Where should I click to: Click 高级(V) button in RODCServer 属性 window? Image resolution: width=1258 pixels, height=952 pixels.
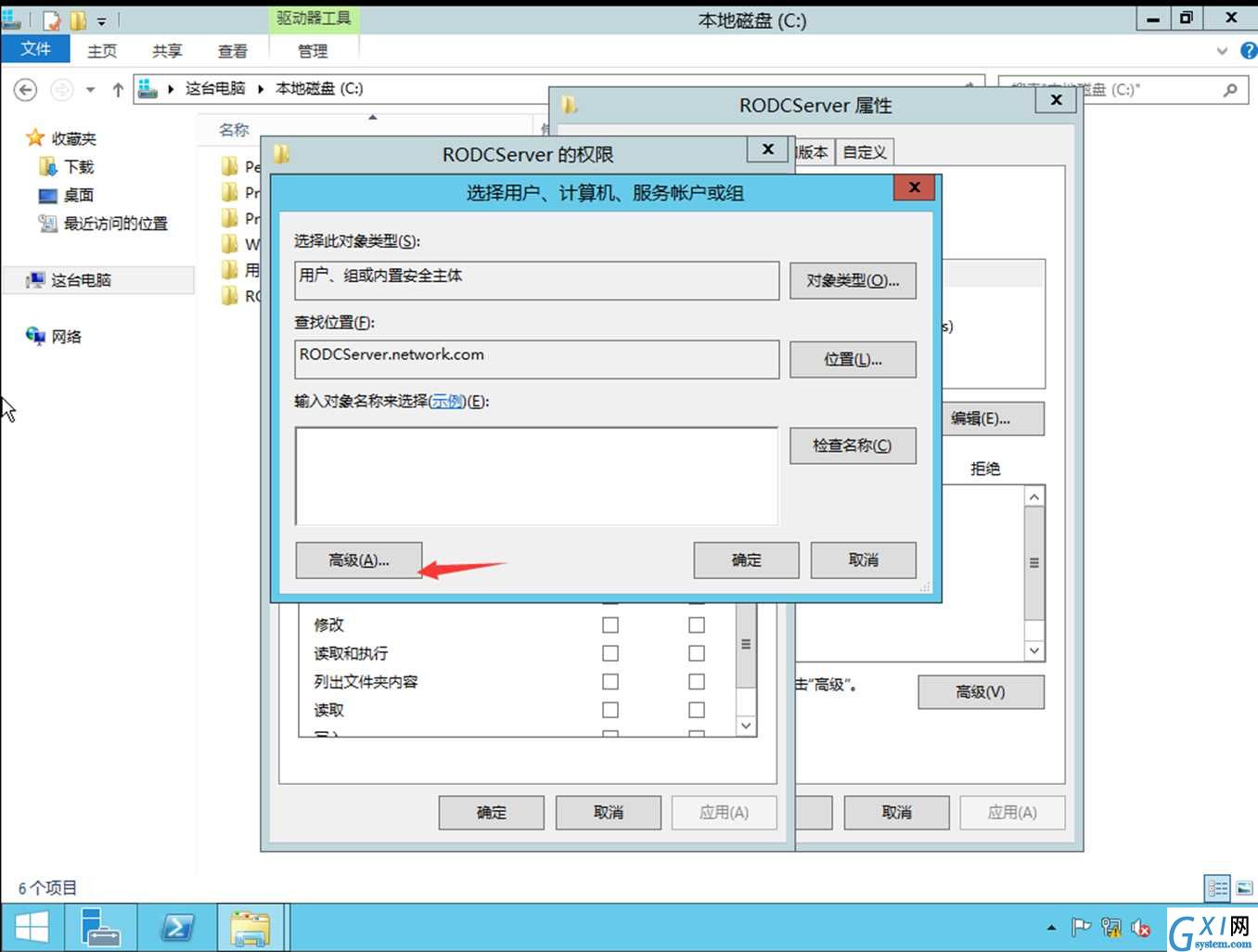(x=981, y=692)
